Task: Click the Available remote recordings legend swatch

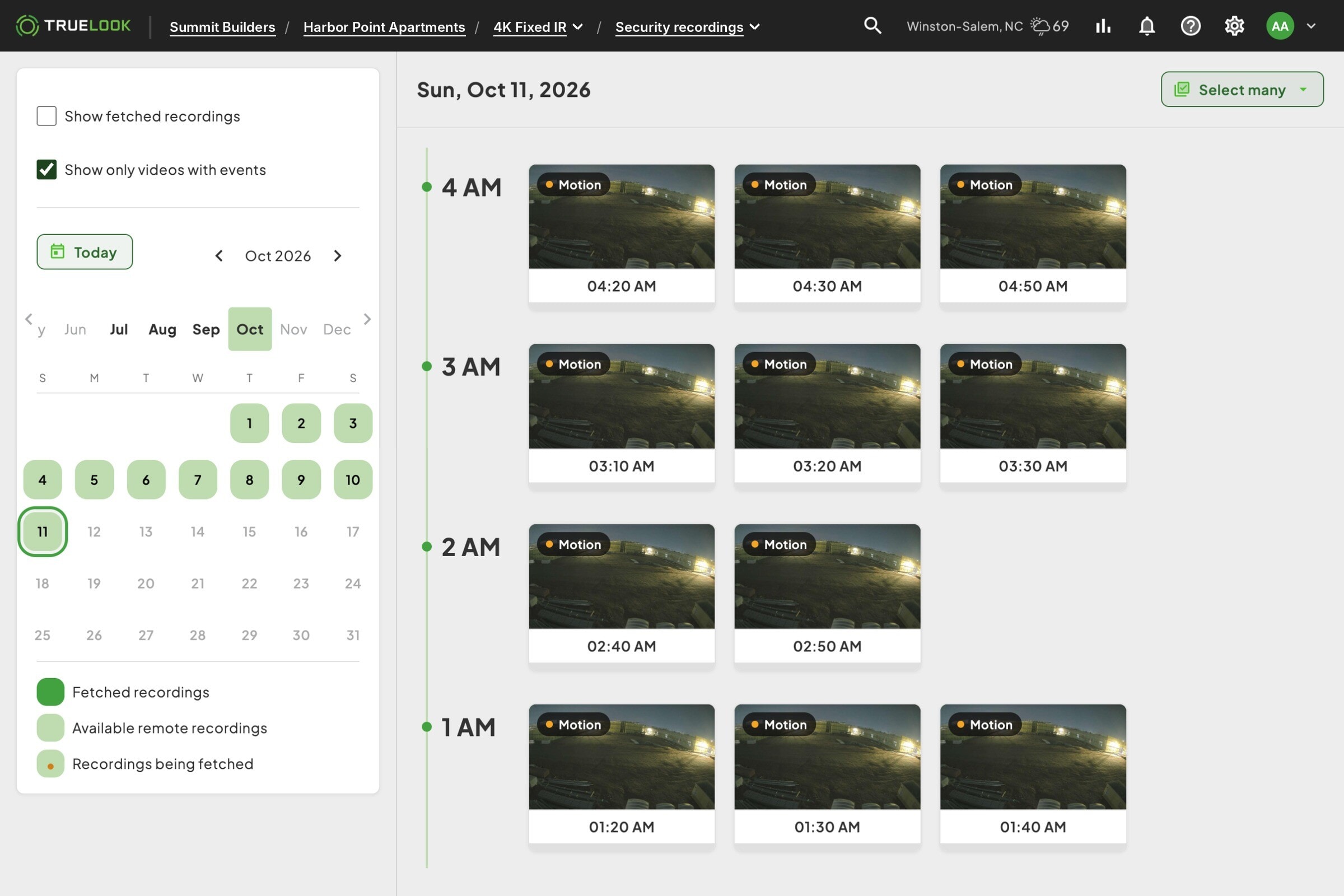Action: click(x=50, y=728)
